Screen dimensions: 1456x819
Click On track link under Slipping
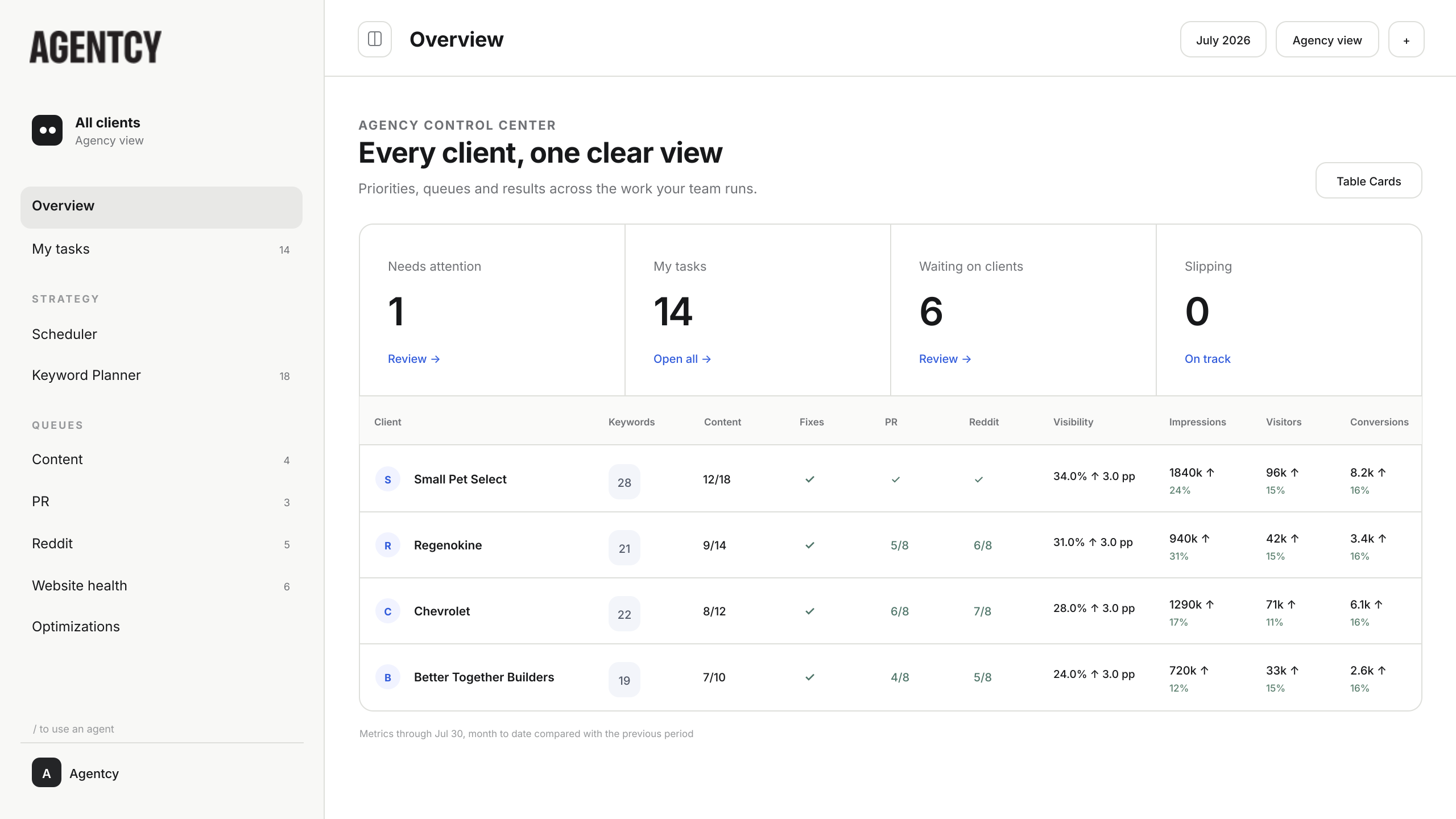point(1207,359)
